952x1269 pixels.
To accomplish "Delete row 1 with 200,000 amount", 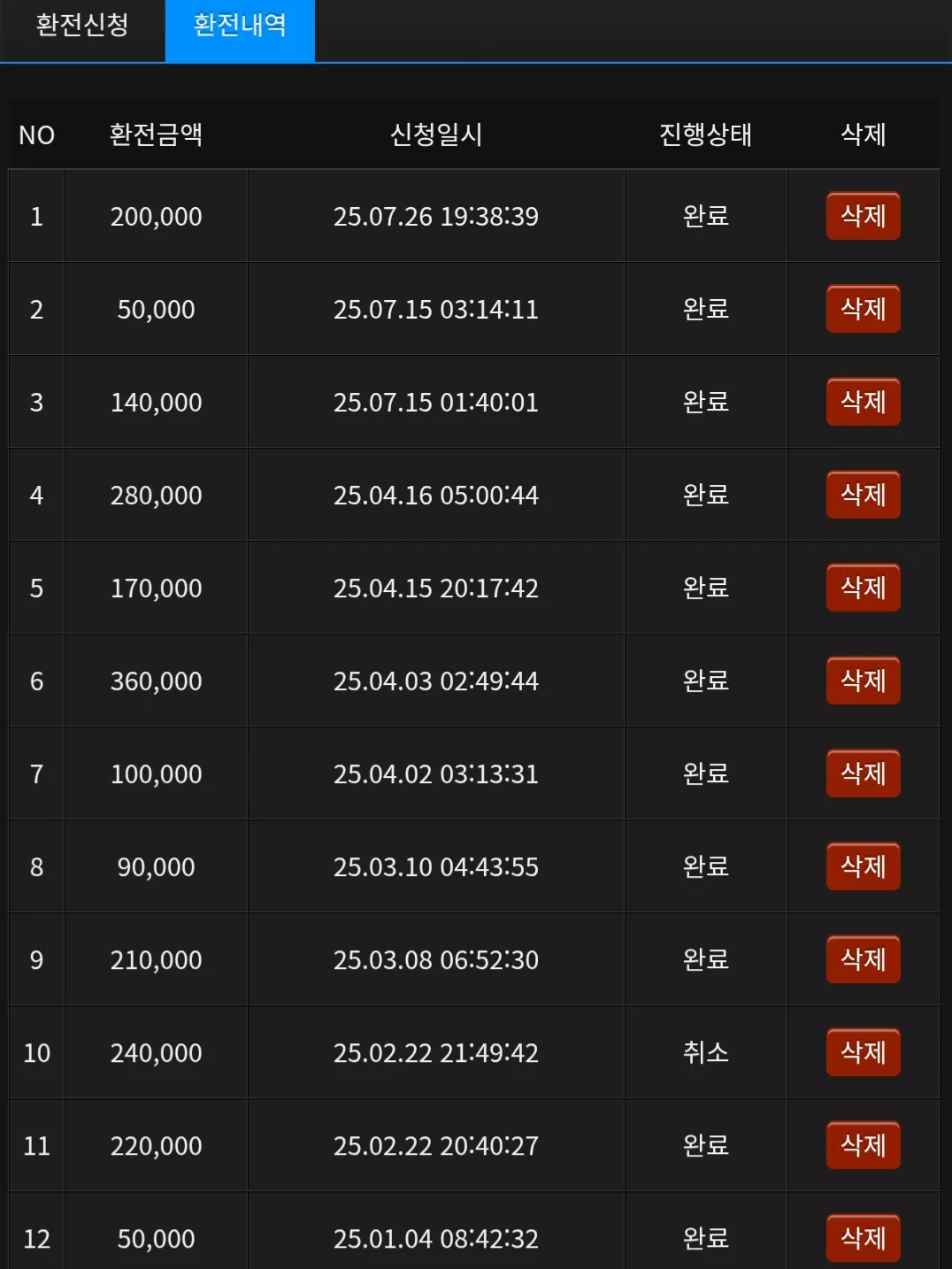I will coord(864,216).
